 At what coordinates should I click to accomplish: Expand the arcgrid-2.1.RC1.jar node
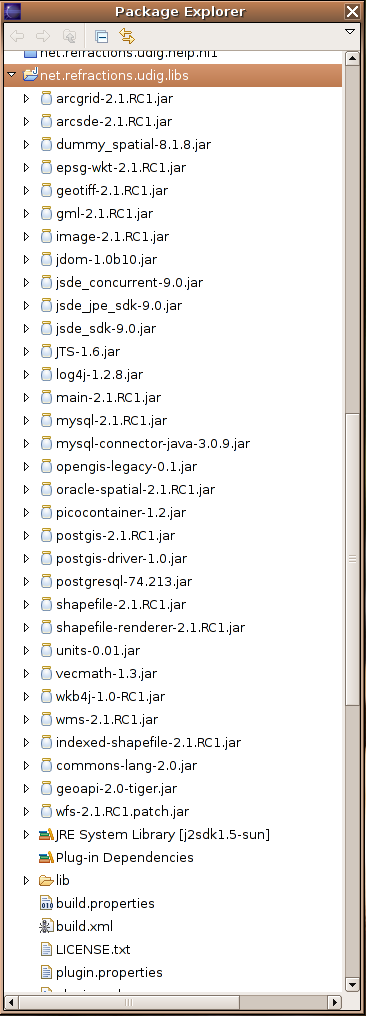[27, 98]
